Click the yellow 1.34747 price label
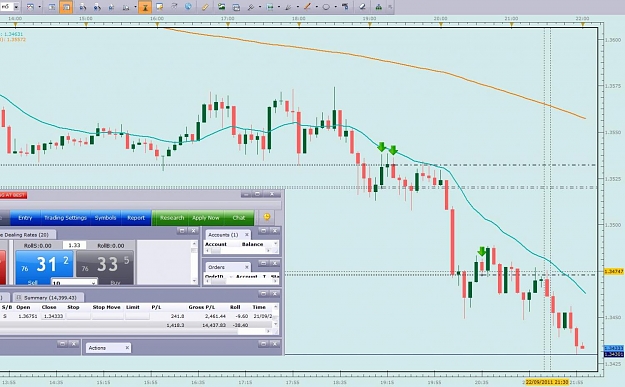The image size is (625, 387). (614, 271)
